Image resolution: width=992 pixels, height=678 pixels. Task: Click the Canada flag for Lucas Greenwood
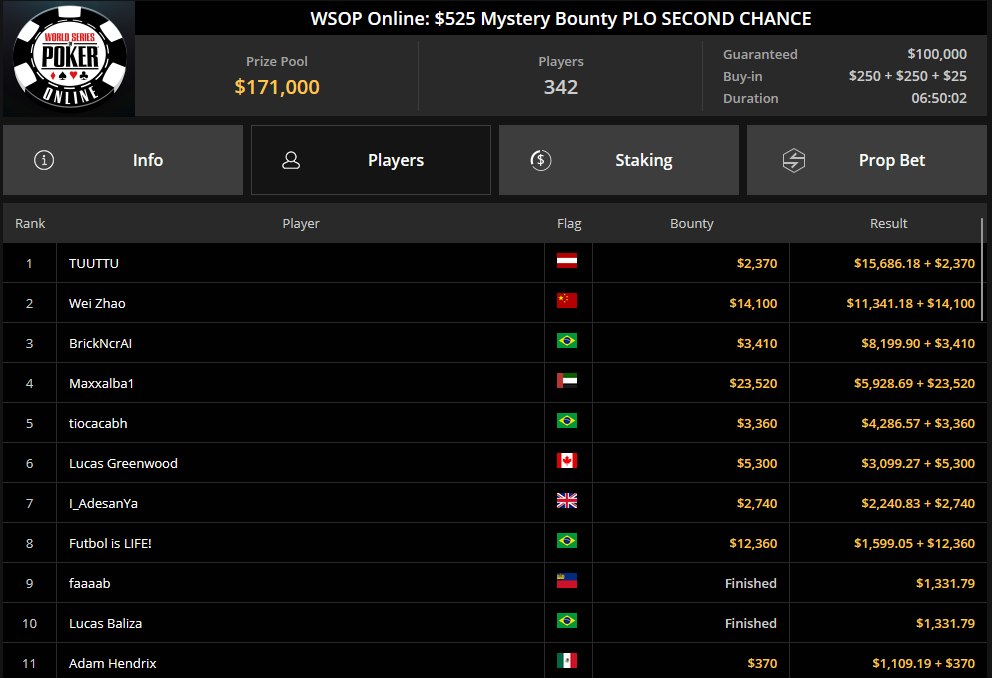point(567,460)
